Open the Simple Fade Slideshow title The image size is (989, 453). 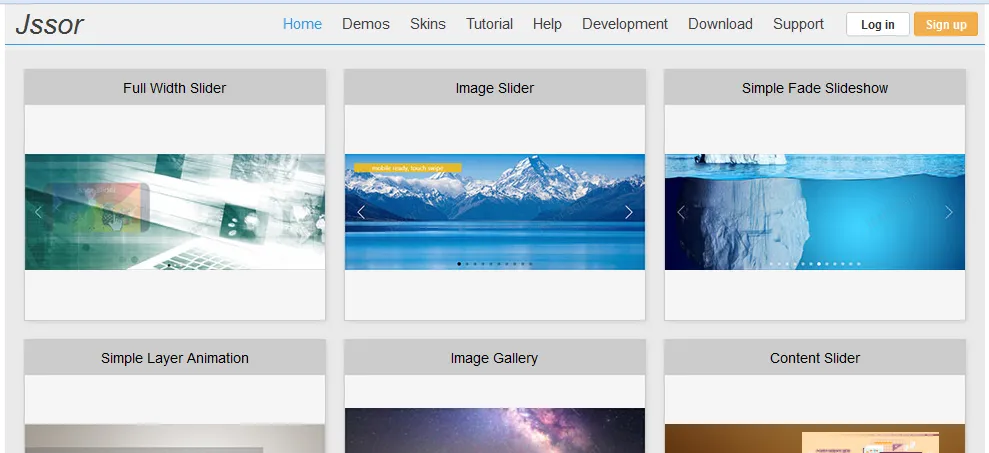tap(815, 88)
